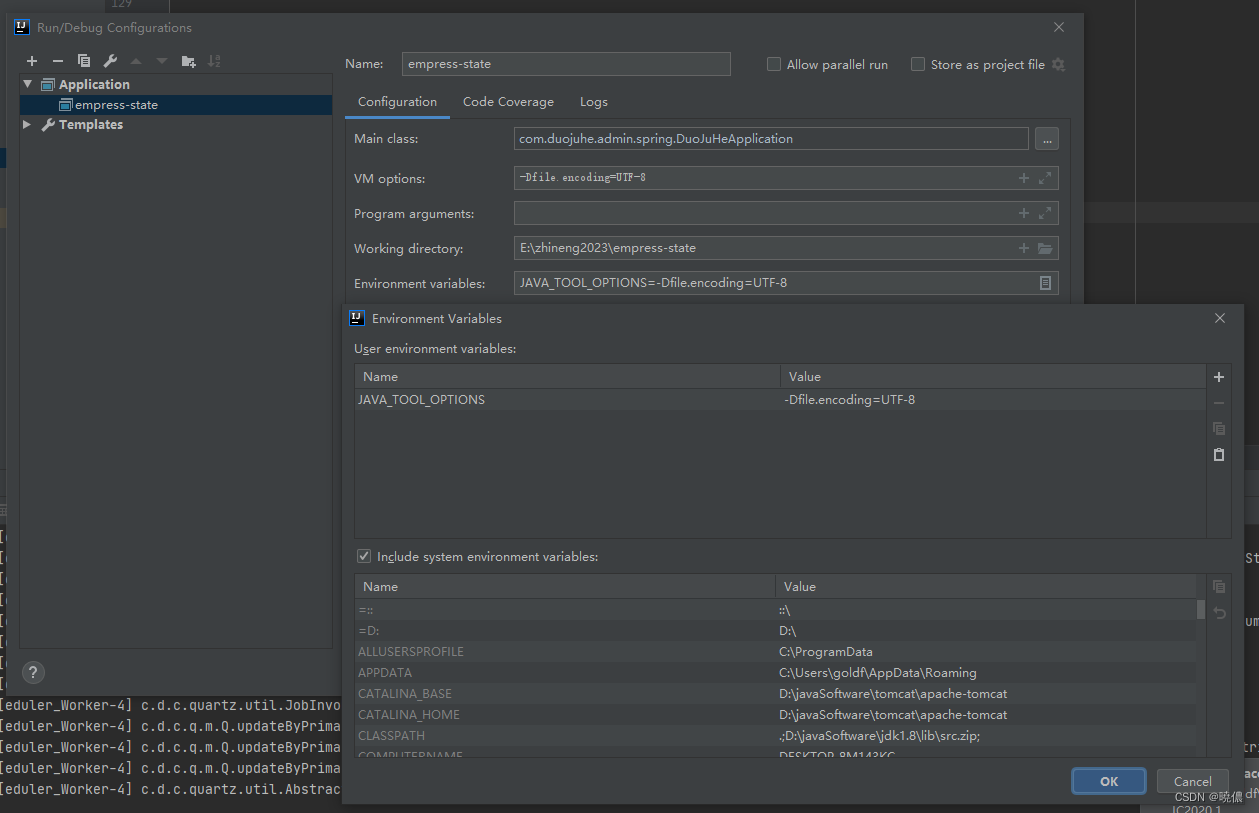This screenshot has height=813, width=1259.
Task: Cancel the Environment Variables dialog
Action: click(x=1192, y=781)
